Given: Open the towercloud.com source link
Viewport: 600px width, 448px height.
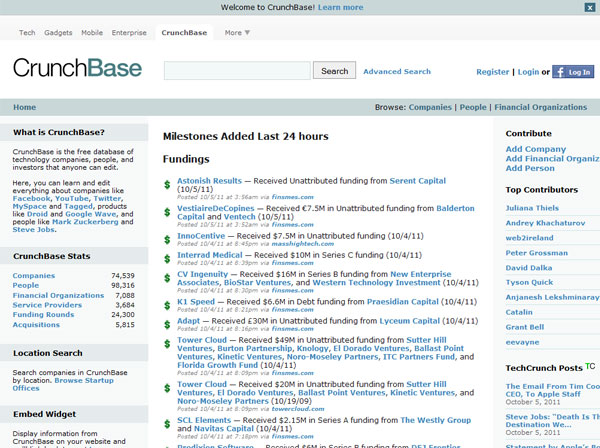Looking at the screenshot, I should (298, 409).
